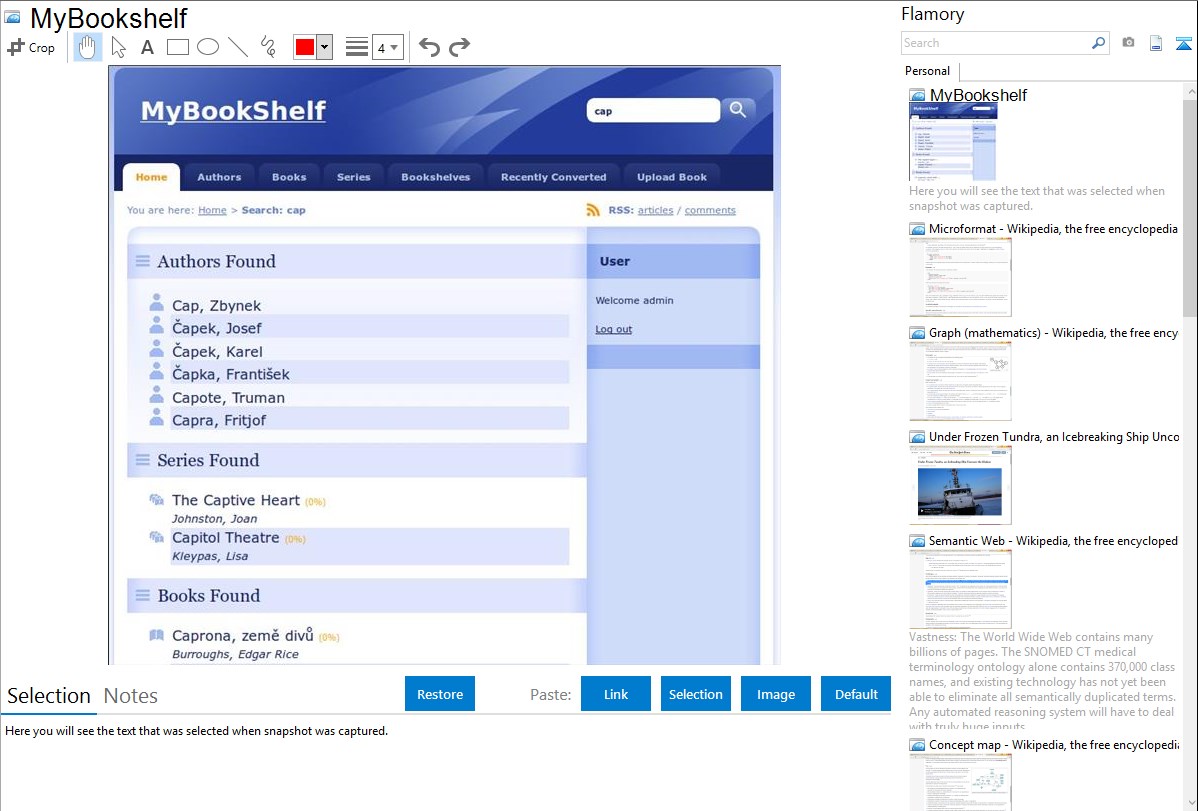The height and width of the screenshot is (811, 1198).
Task: Click the camera capture icon
Action: [1128, 43]
